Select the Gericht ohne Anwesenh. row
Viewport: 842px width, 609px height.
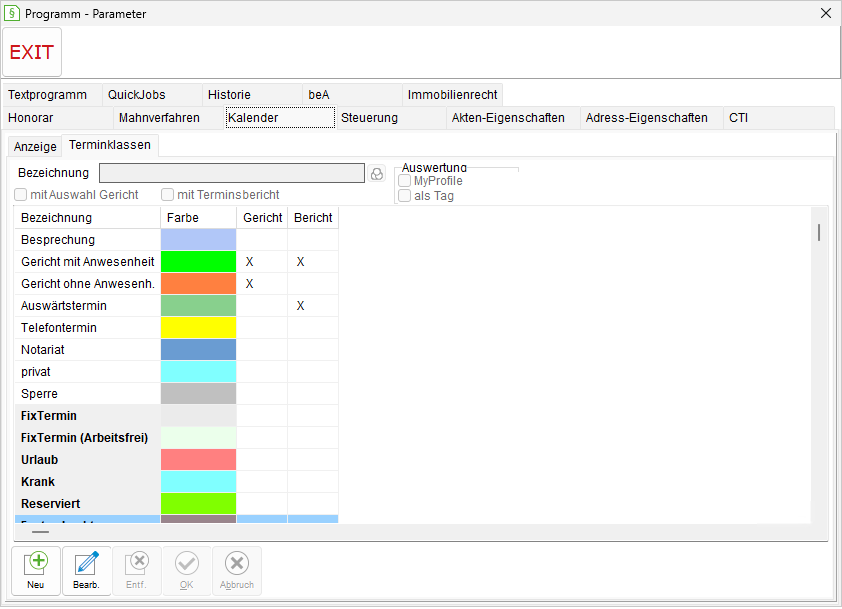point(177,284)
